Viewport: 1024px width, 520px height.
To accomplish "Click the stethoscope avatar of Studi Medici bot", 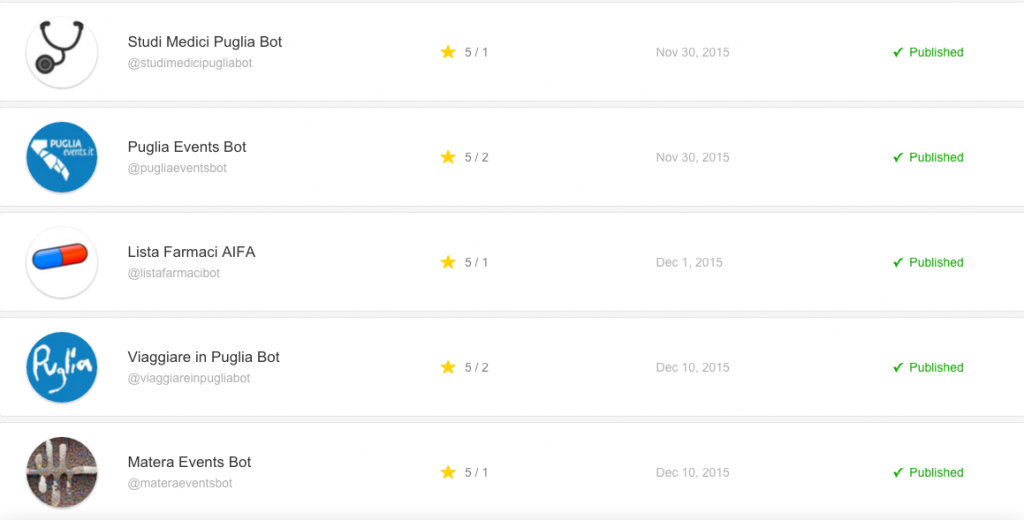I will click(x=62, y=52).
